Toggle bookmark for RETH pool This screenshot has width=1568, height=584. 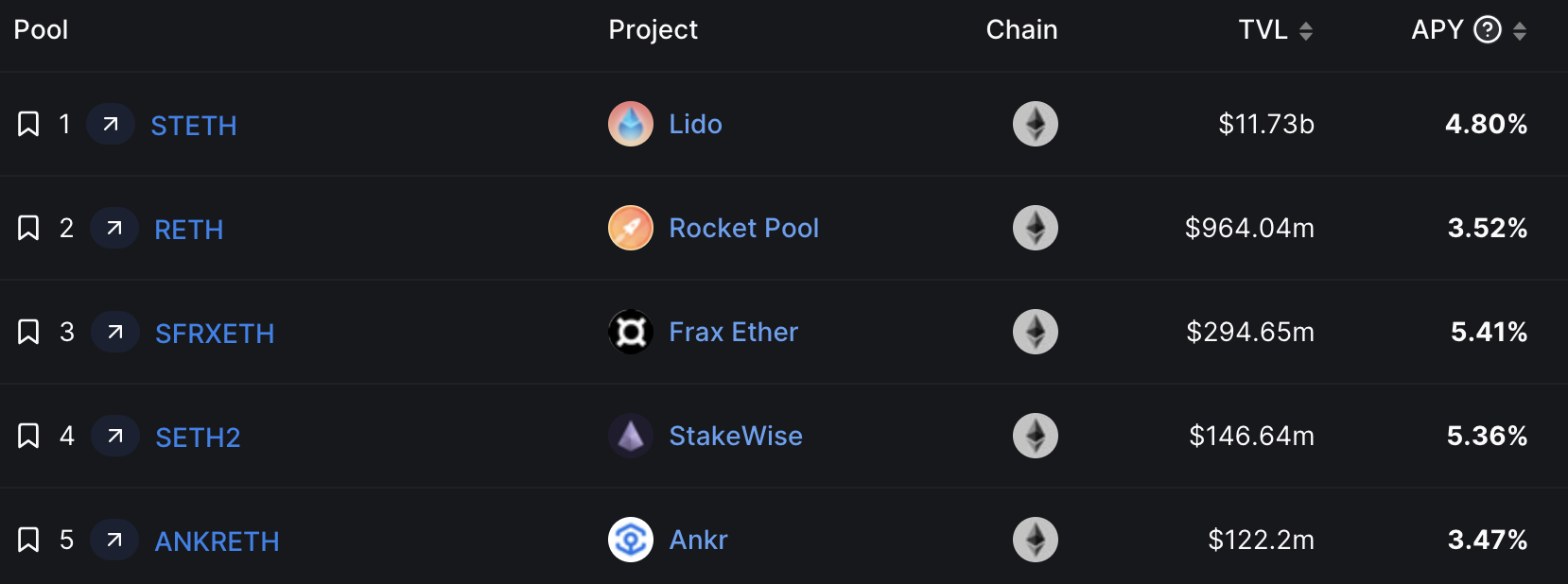click(x=28, y=228)
